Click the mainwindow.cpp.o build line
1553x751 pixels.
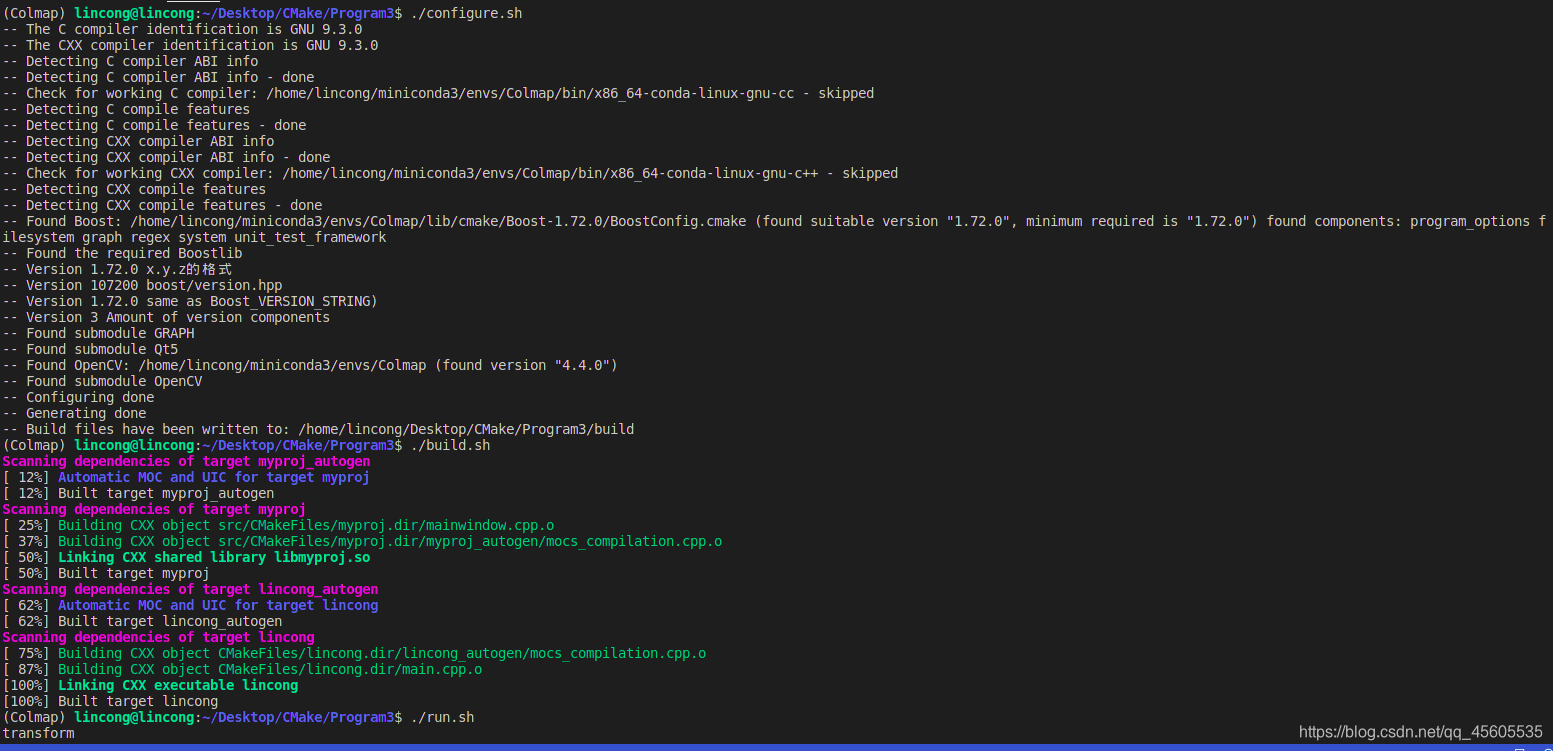coord(278,525)
